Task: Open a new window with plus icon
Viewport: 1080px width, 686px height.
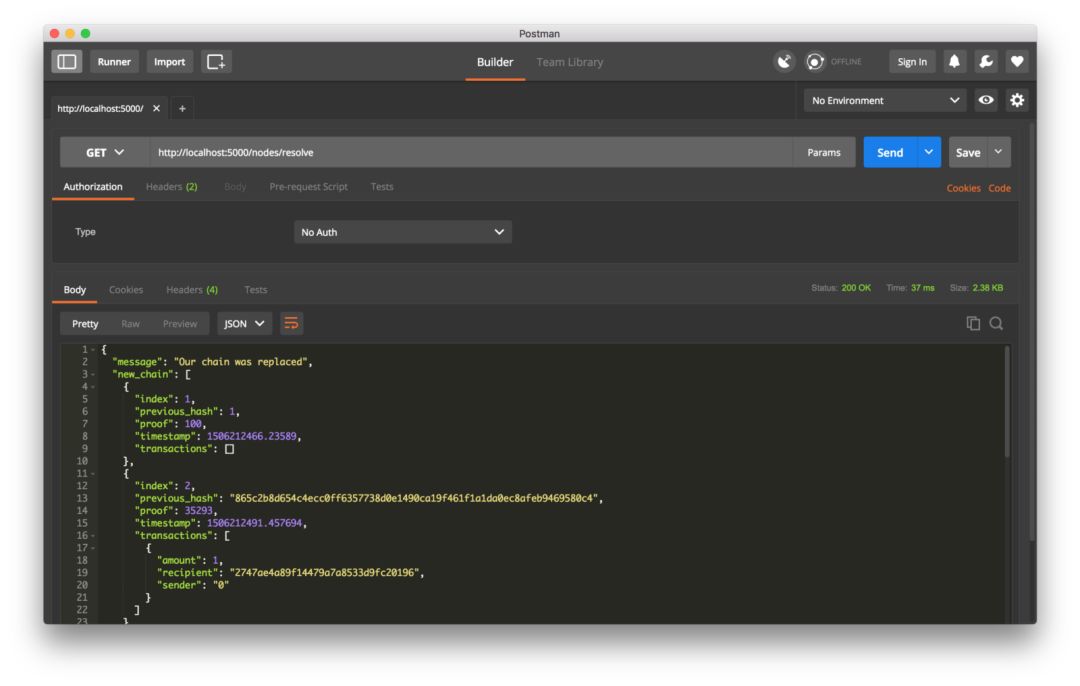Action: (x=216, y=61)
